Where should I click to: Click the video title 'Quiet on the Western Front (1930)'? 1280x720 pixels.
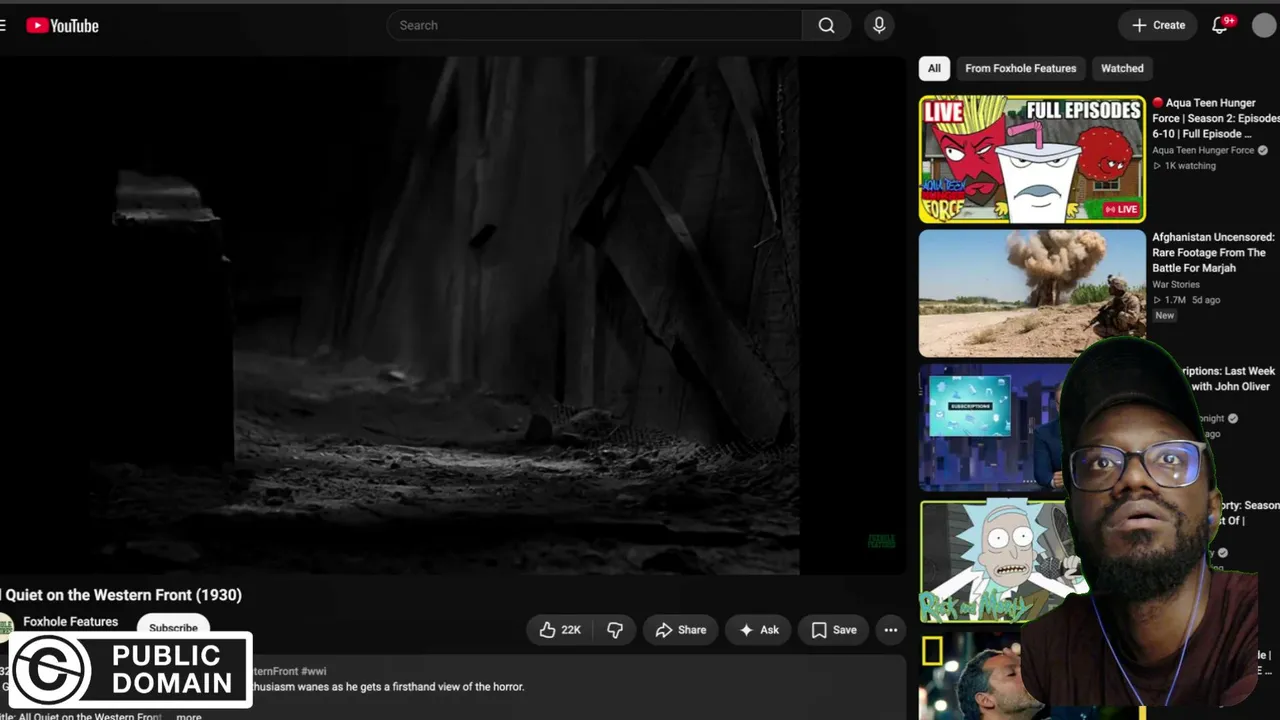click(x=124, y=595)
